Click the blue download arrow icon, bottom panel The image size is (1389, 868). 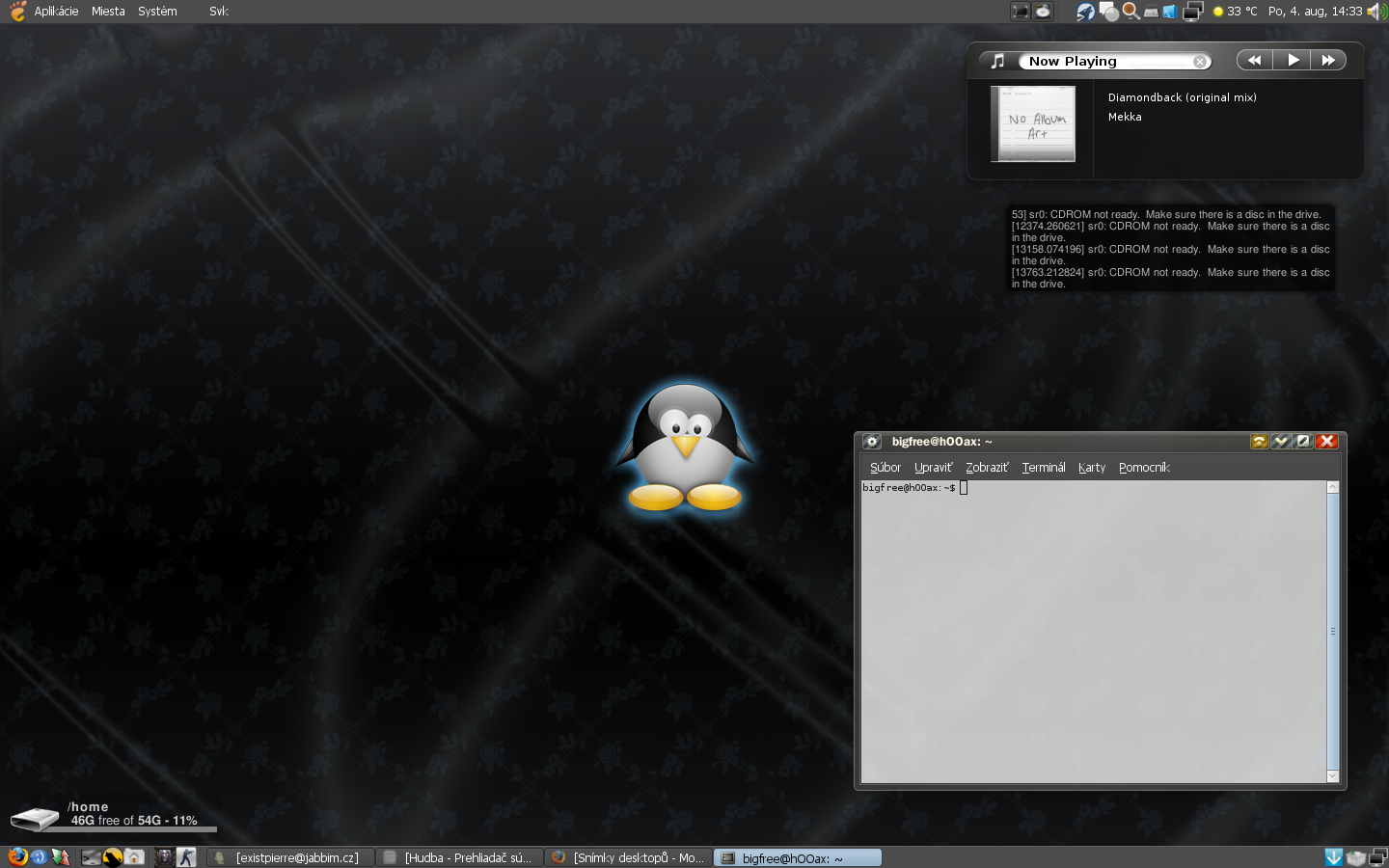pos(1333,856)
